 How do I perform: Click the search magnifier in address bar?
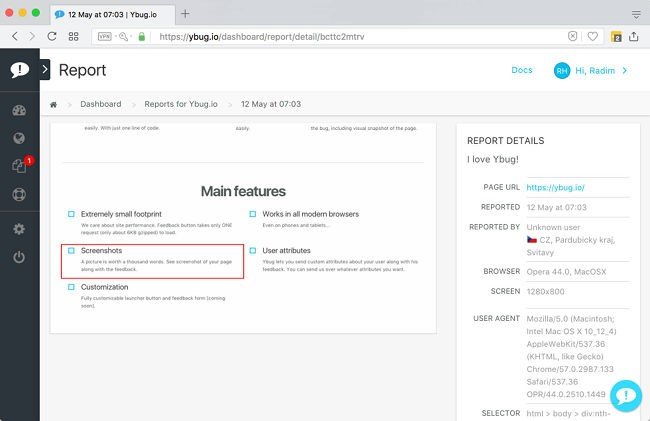123,36
